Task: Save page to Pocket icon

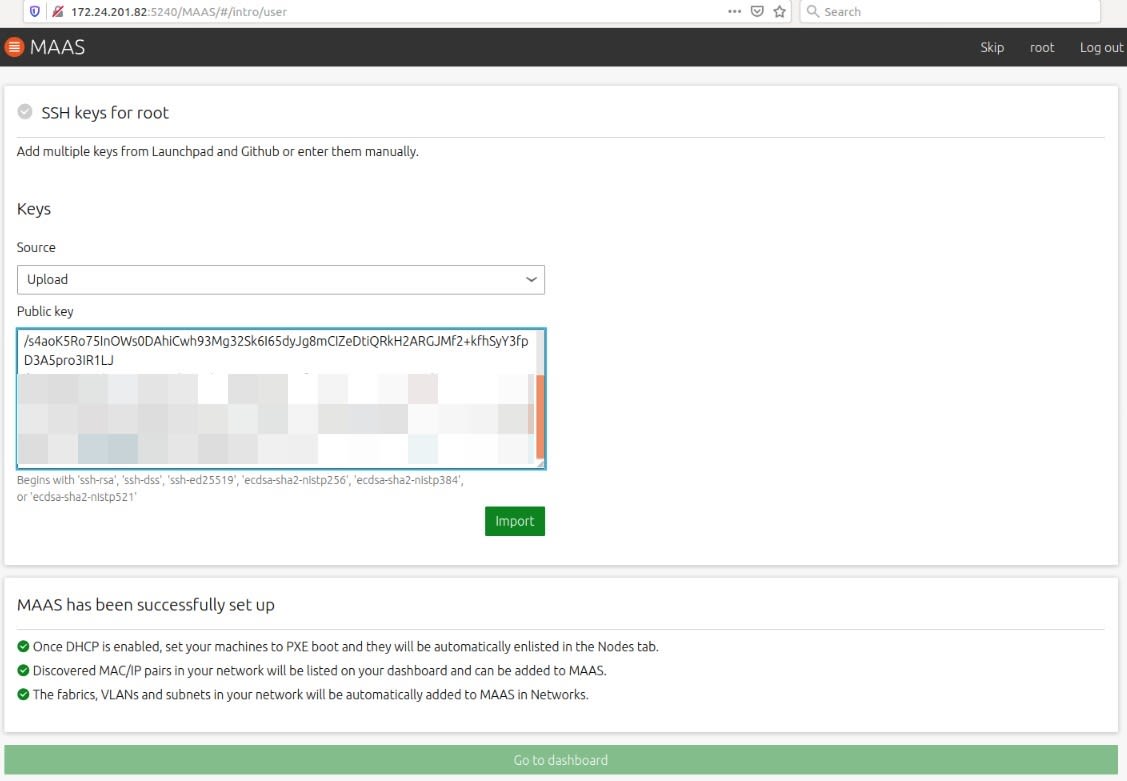Action: point(757,11)
